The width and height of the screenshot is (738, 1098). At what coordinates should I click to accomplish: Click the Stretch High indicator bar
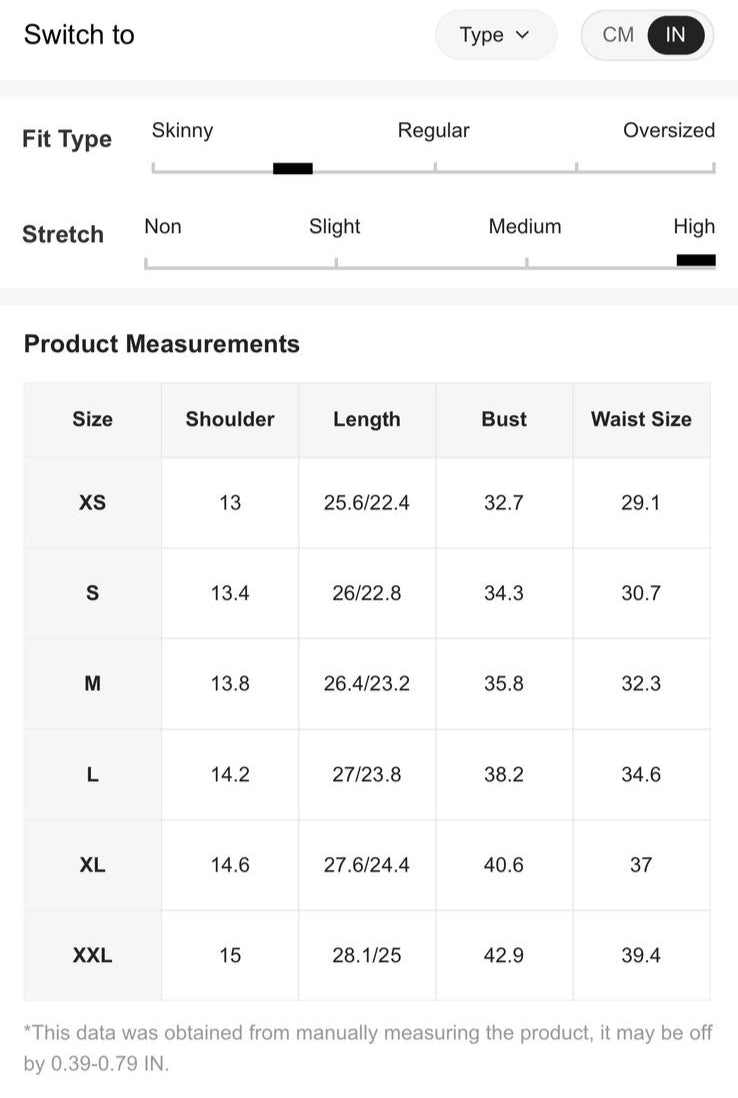pos(696,260)
